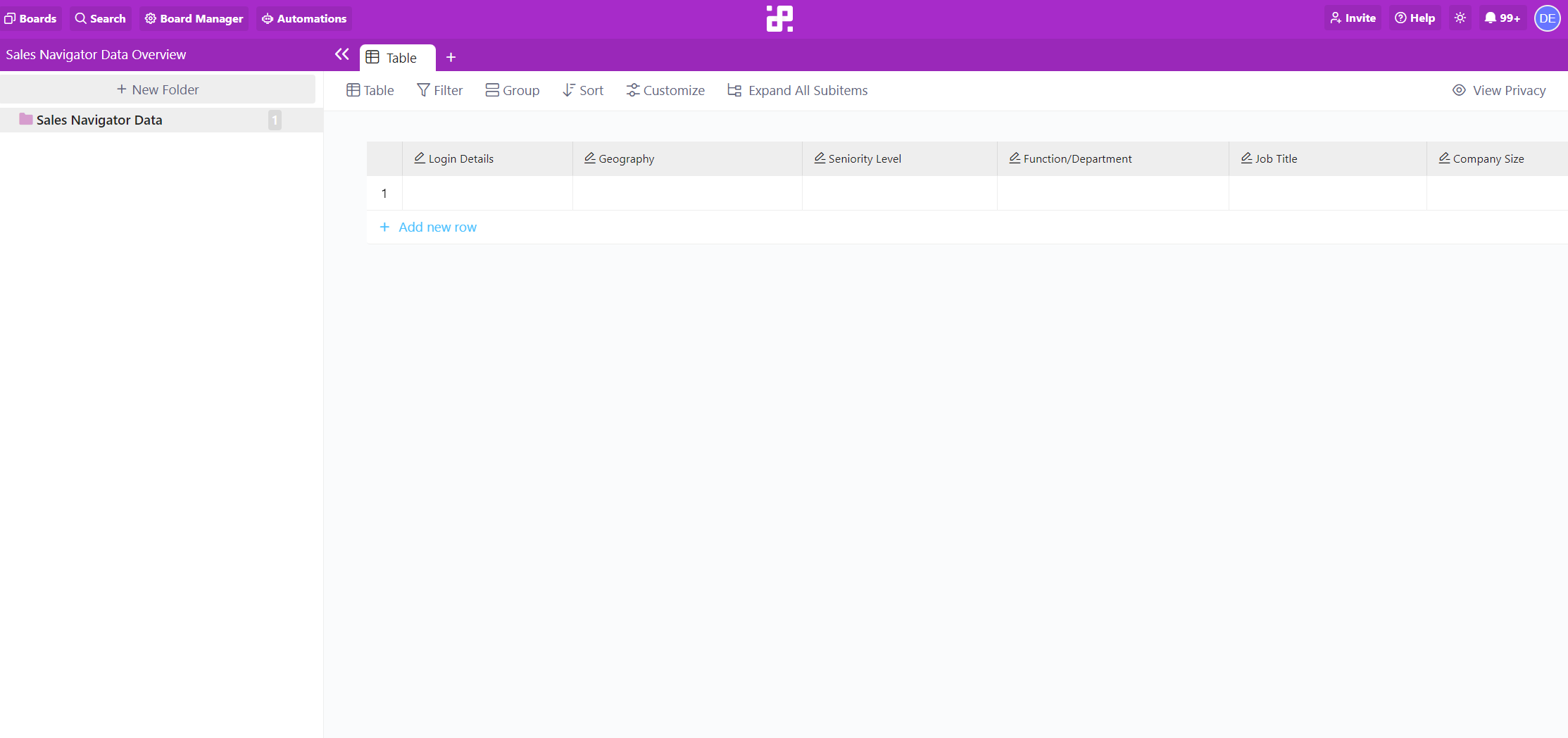The image size is (1568, 738).
Task: Edit the Seniority Level column header
Action: tap(900, 158)
